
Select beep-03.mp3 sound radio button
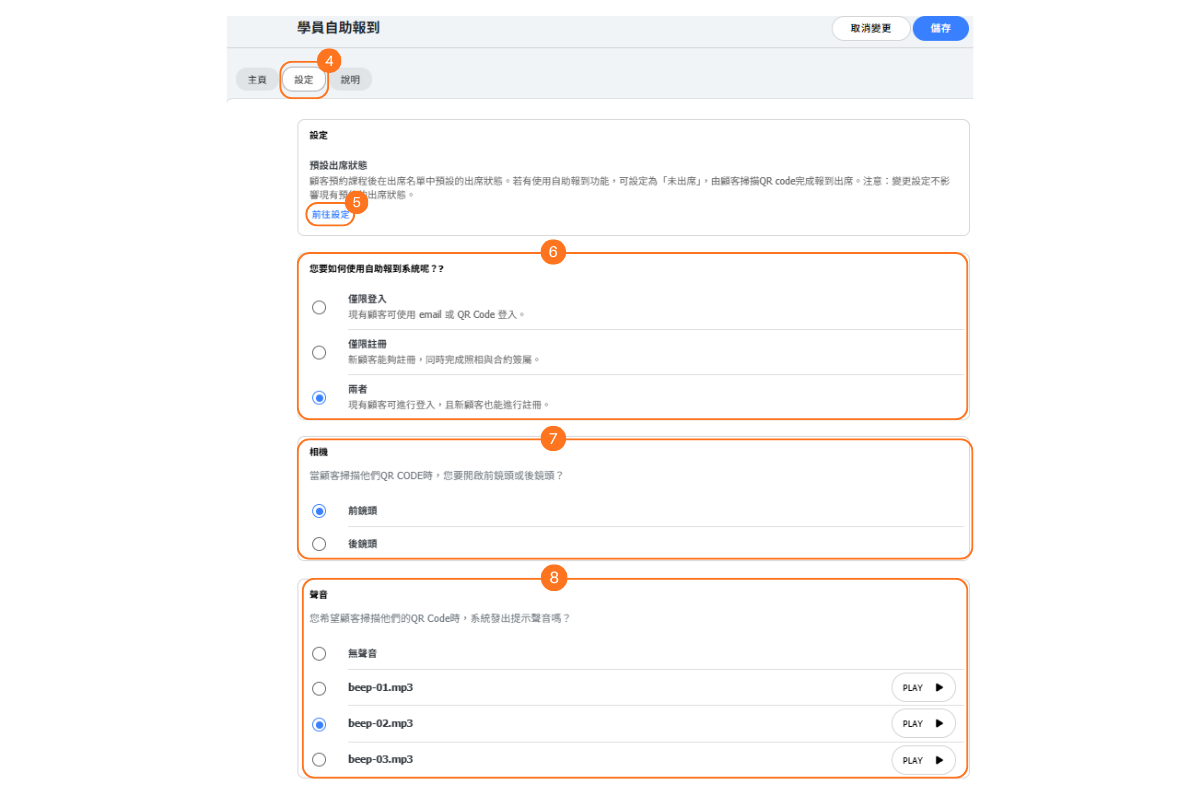point(319,759)
